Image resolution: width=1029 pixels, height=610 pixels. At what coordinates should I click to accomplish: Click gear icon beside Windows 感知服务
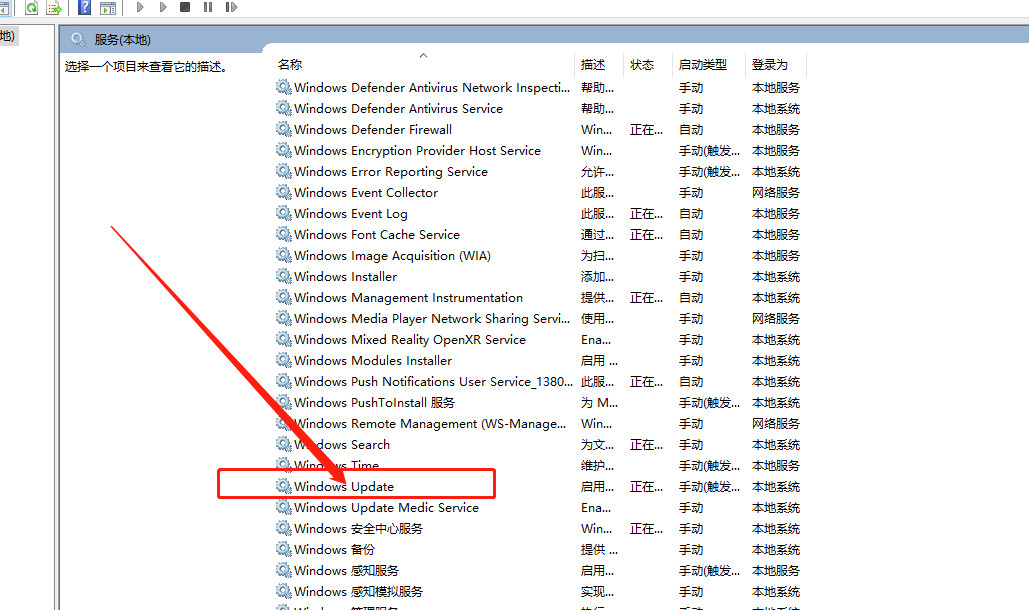point(284,570)
